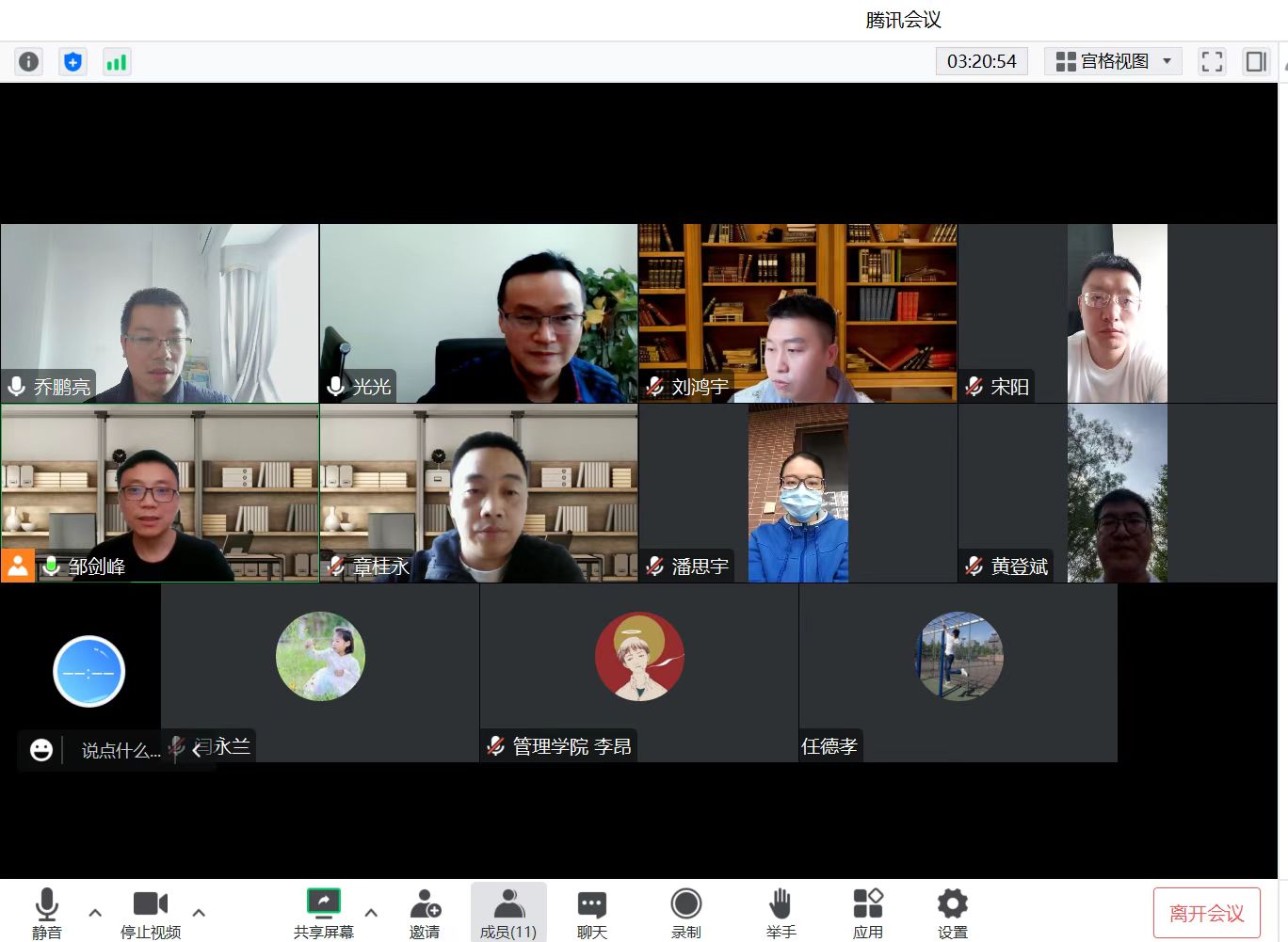The height and width of the screenshot is (942, 1288).
Task: Click the 离开会议 leave meeting button
Action: pos(1206,913)
